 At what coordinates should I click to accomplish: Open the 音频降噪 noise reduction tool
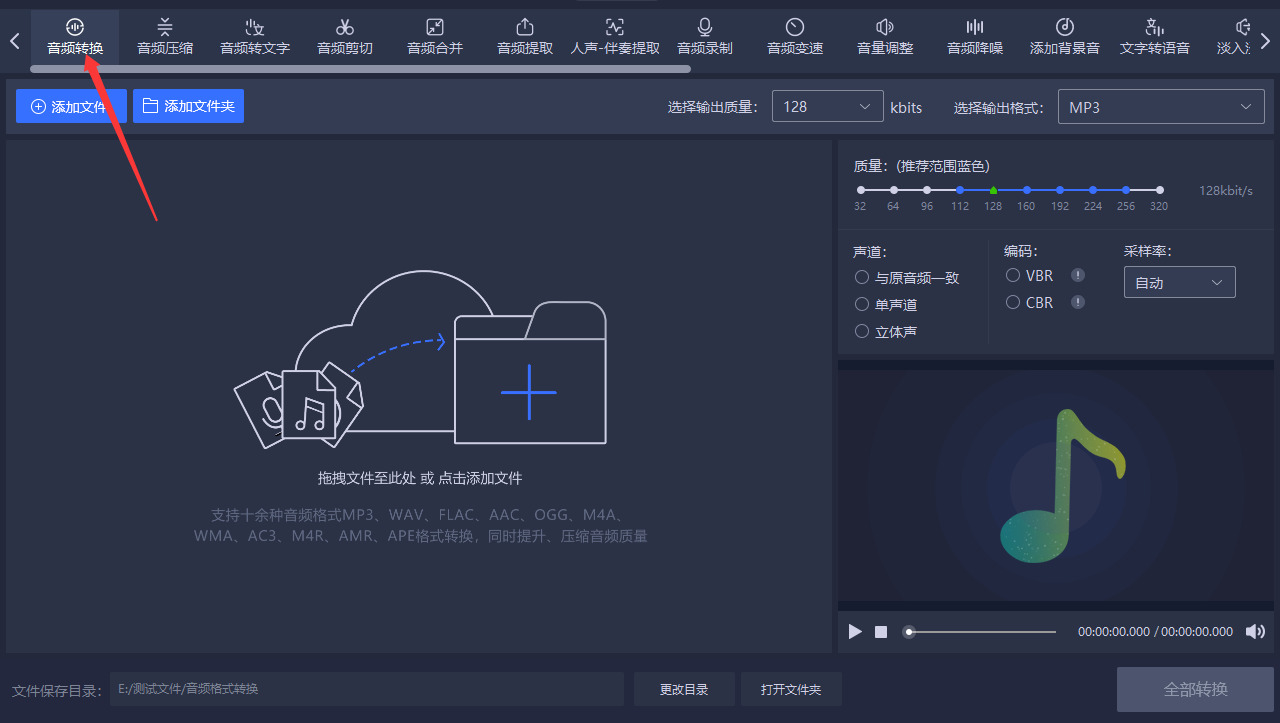point(975,36)
